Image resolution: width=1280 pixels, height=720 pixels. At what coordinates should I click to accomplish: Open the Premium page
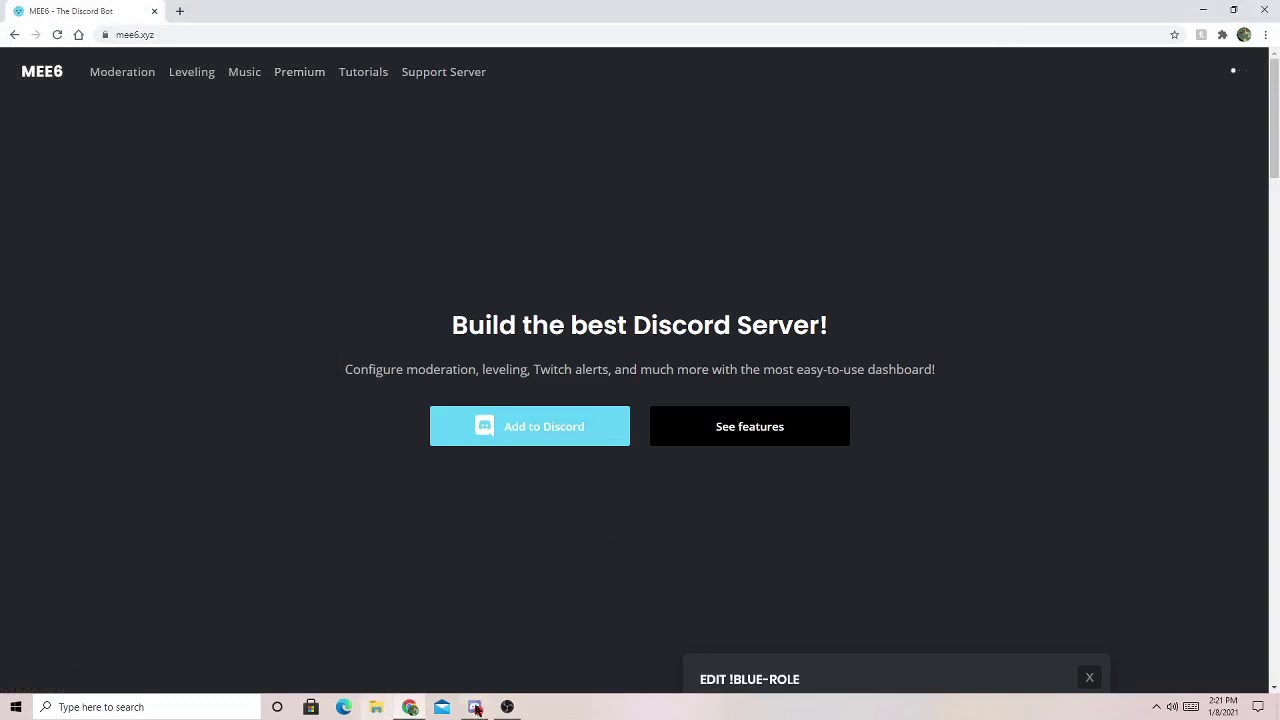point(299,72)
